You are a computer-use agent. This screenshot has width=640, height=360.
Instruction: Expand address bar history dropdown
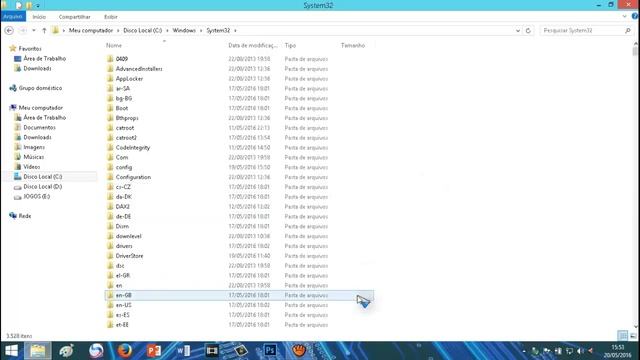[518, 31]
